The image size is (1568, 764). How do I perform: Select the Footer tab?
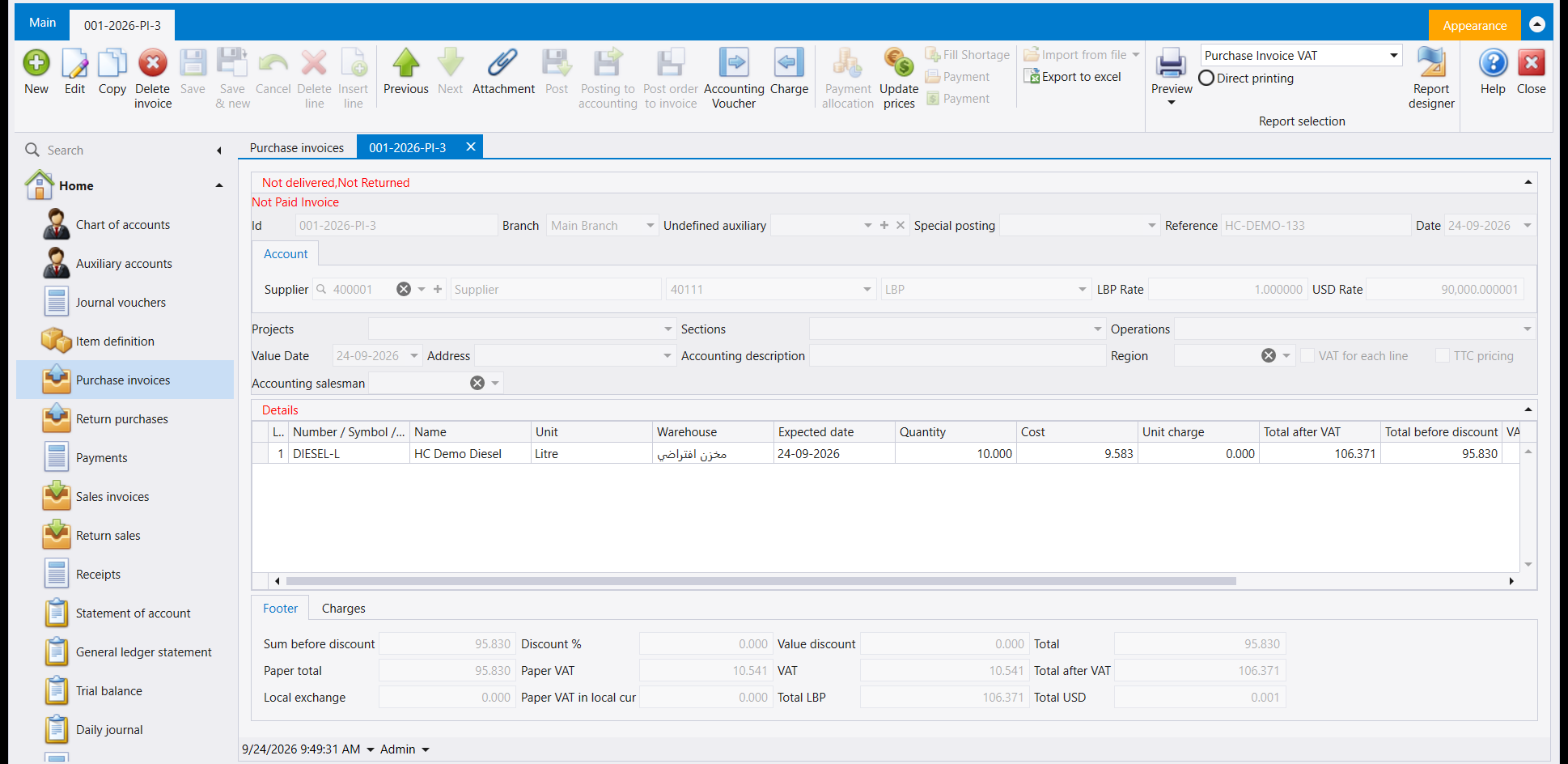[x=280, y=609]
